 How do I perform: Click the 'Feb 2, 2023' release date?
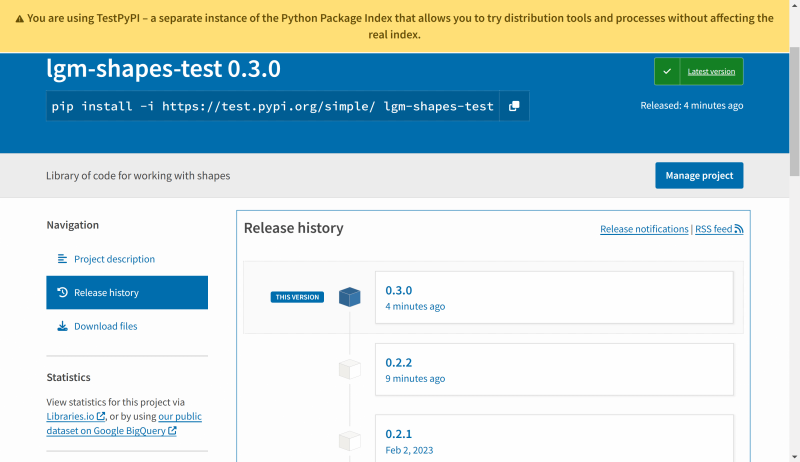(409, 450)
